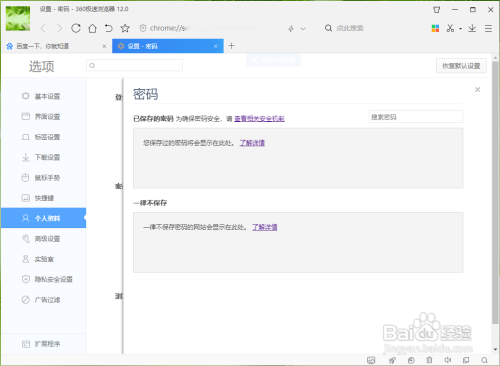Expand the dropdown arrow beside lightning icon

point(303,29)
